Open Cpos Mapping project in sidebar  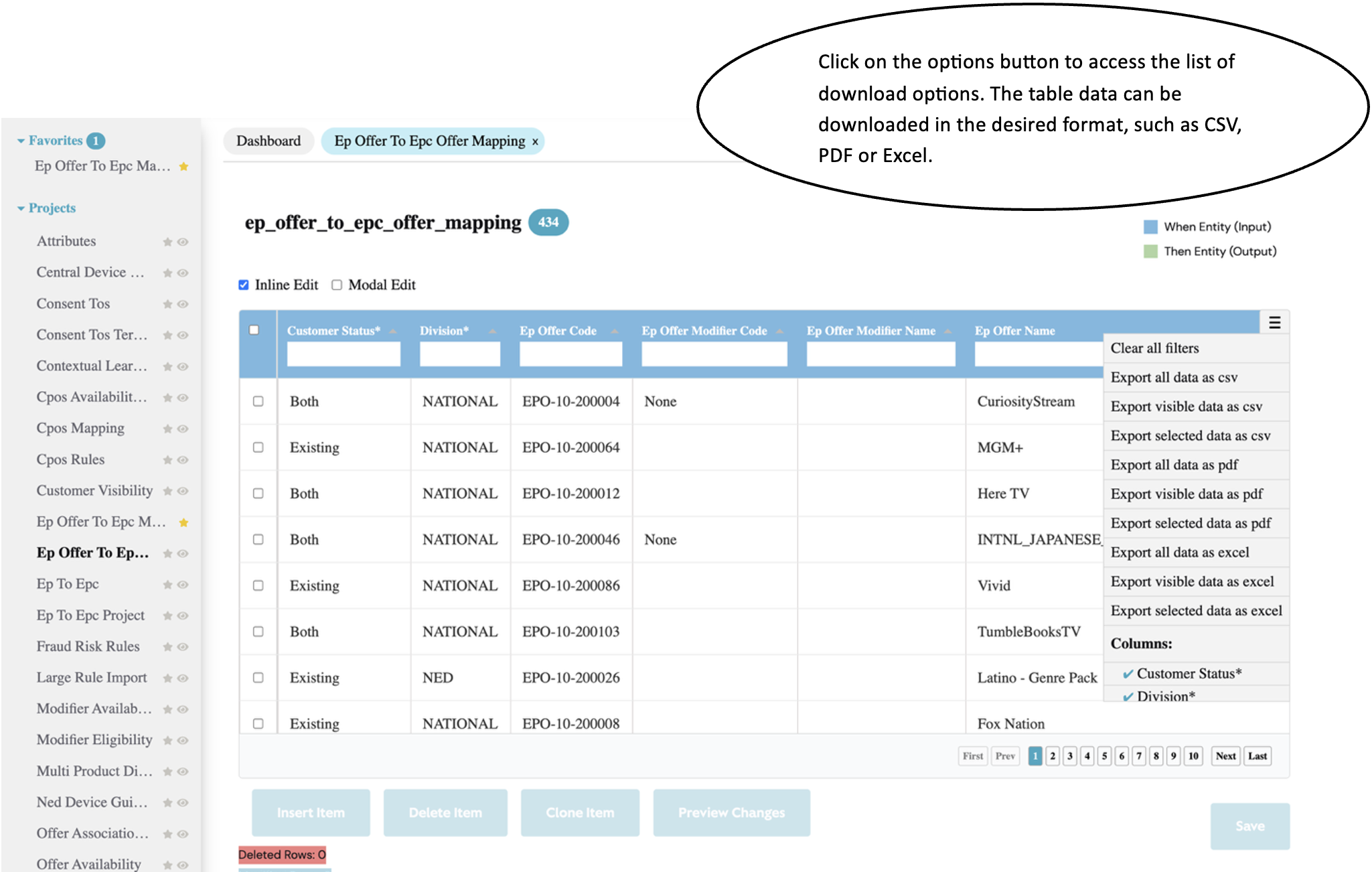point(80,428)
